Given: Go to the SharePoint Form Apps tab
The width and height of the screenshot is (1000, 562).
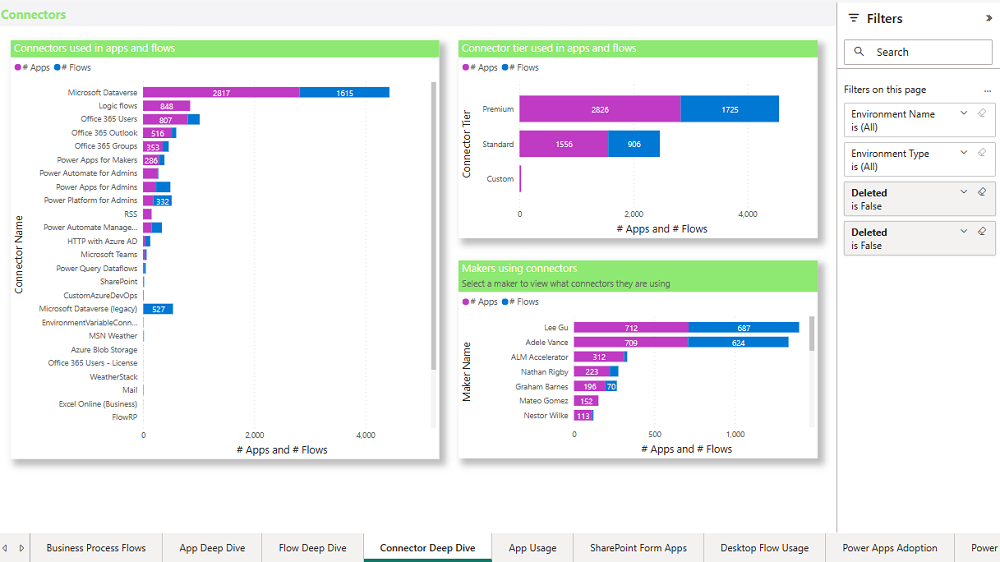Looking at the screenshot, I should pos(637,548).
